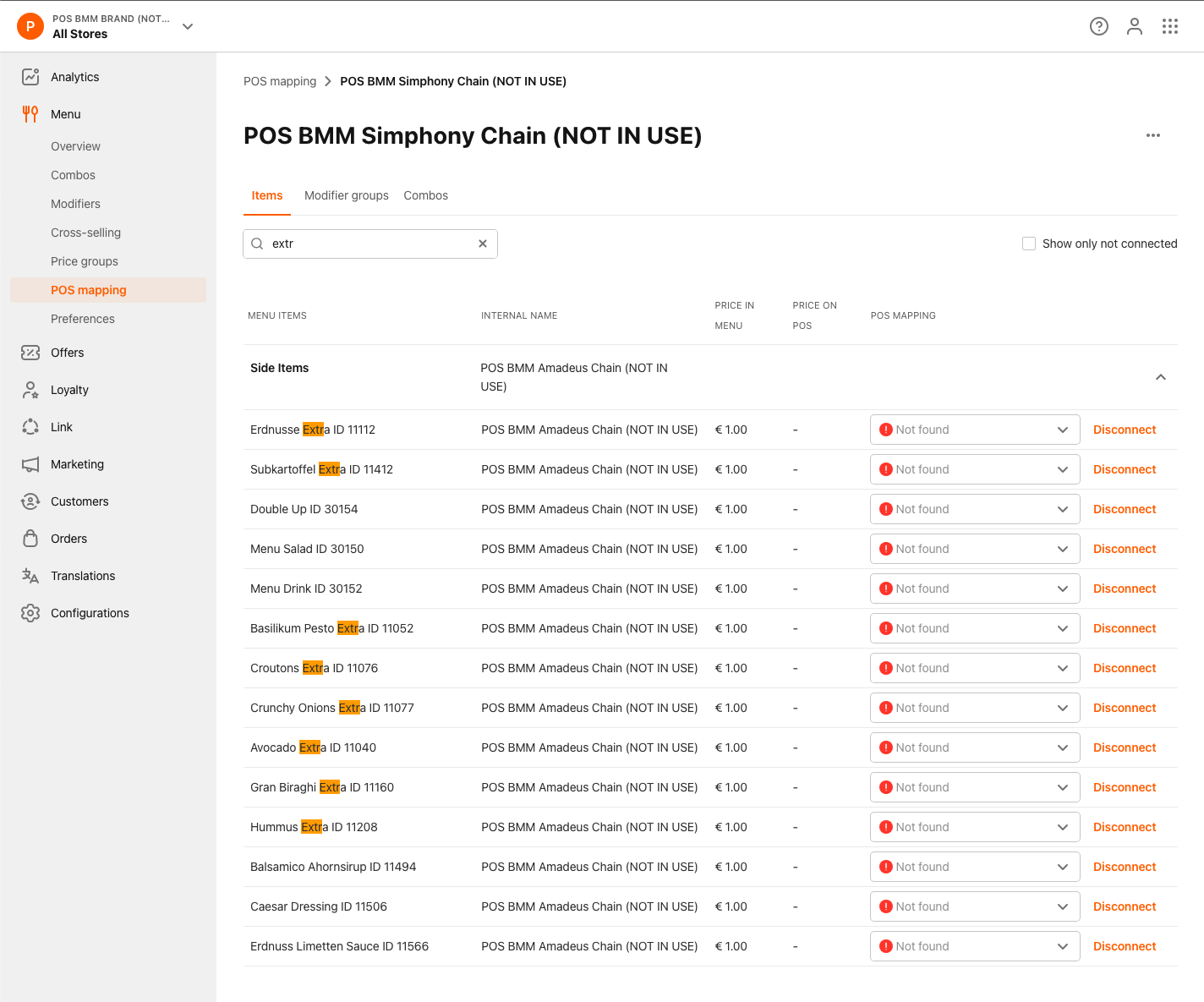Viewport: 1204px width, 1002px height.
Task: Open Modifiers in the sidebar
Action: click(x=75, y=204)
